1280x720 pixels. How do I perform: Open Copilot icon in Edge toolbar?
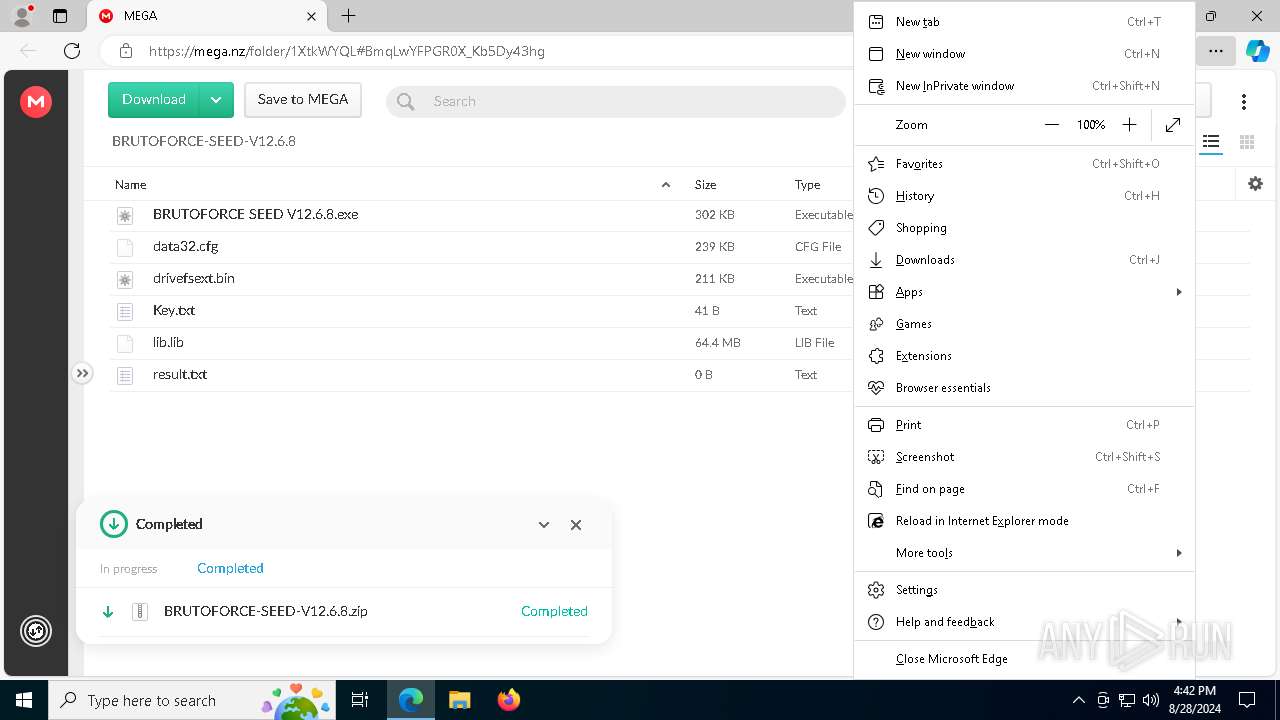point(1257,51)
